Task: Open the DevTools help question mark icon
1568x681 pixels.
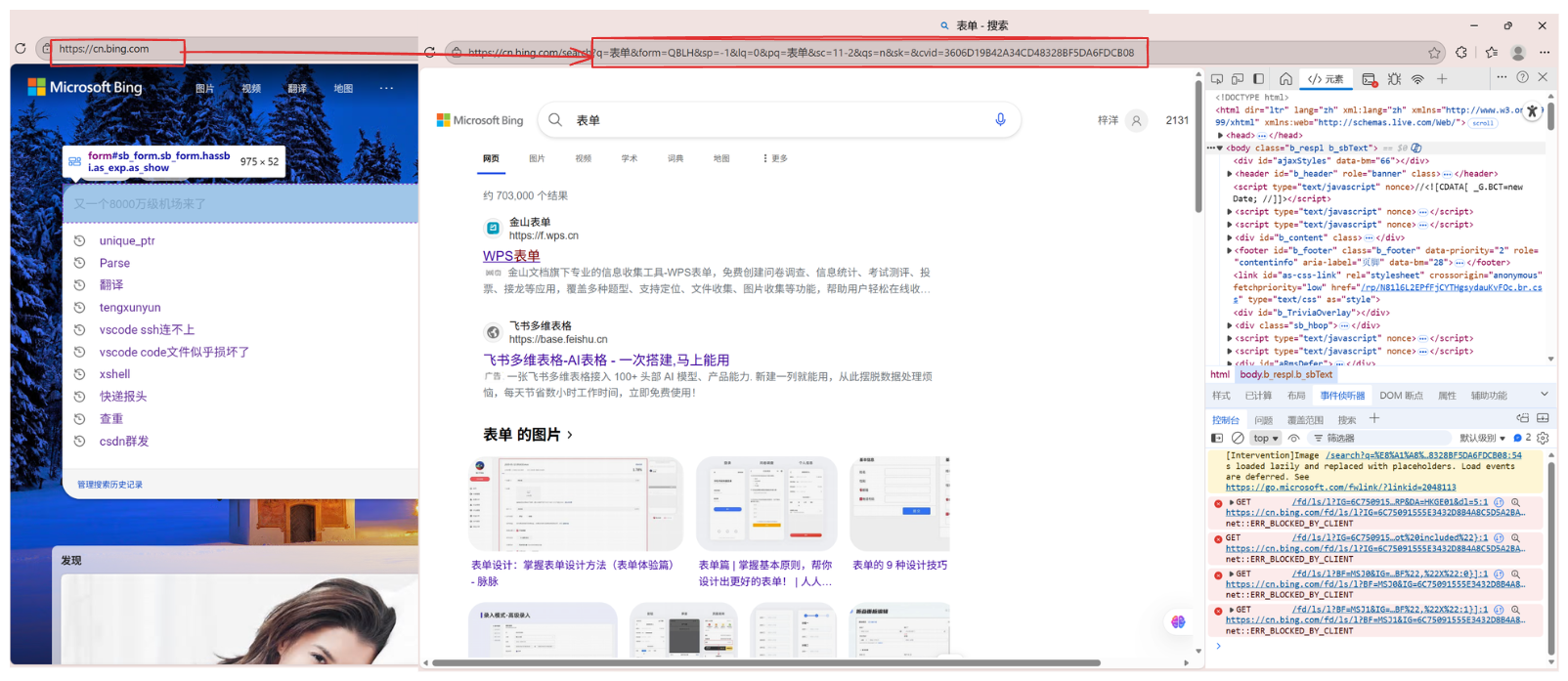Action: click(1522, 77)
